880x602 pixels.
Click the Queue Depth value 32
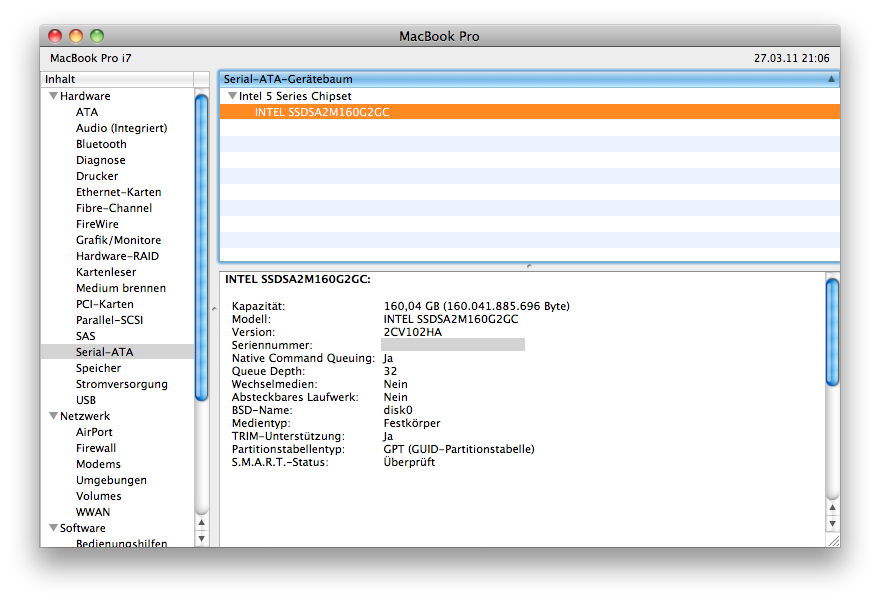tap(390, 371)
